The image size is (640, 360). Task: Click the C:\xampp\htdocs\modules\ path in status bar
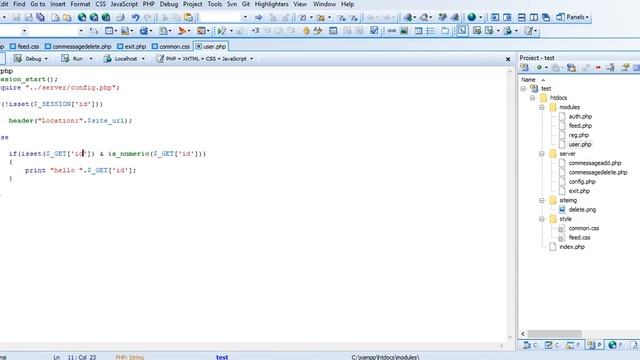[x=385, y=357]
